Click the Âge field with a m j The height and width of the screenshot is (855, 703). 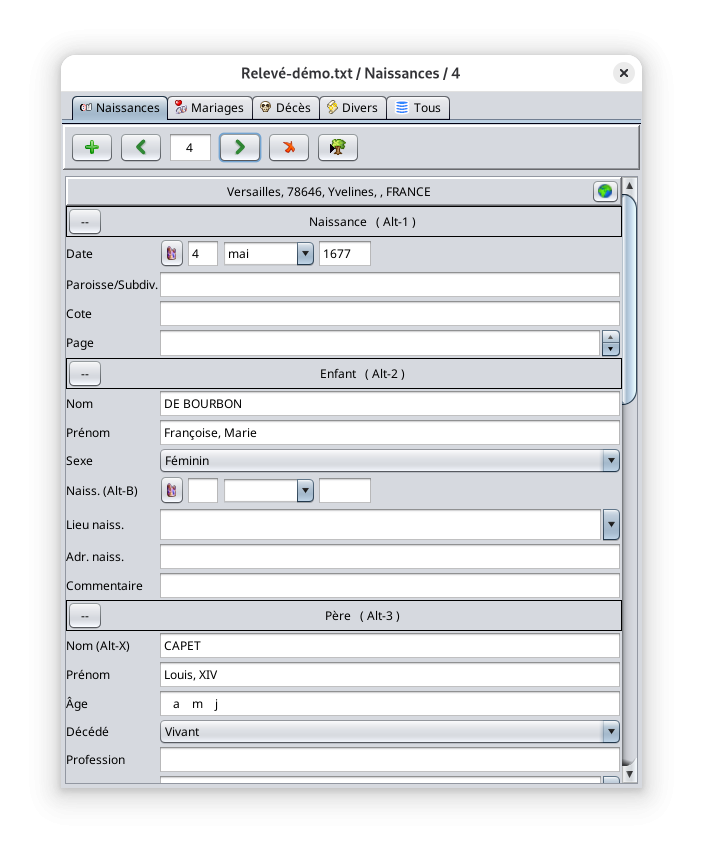point(390,704)
